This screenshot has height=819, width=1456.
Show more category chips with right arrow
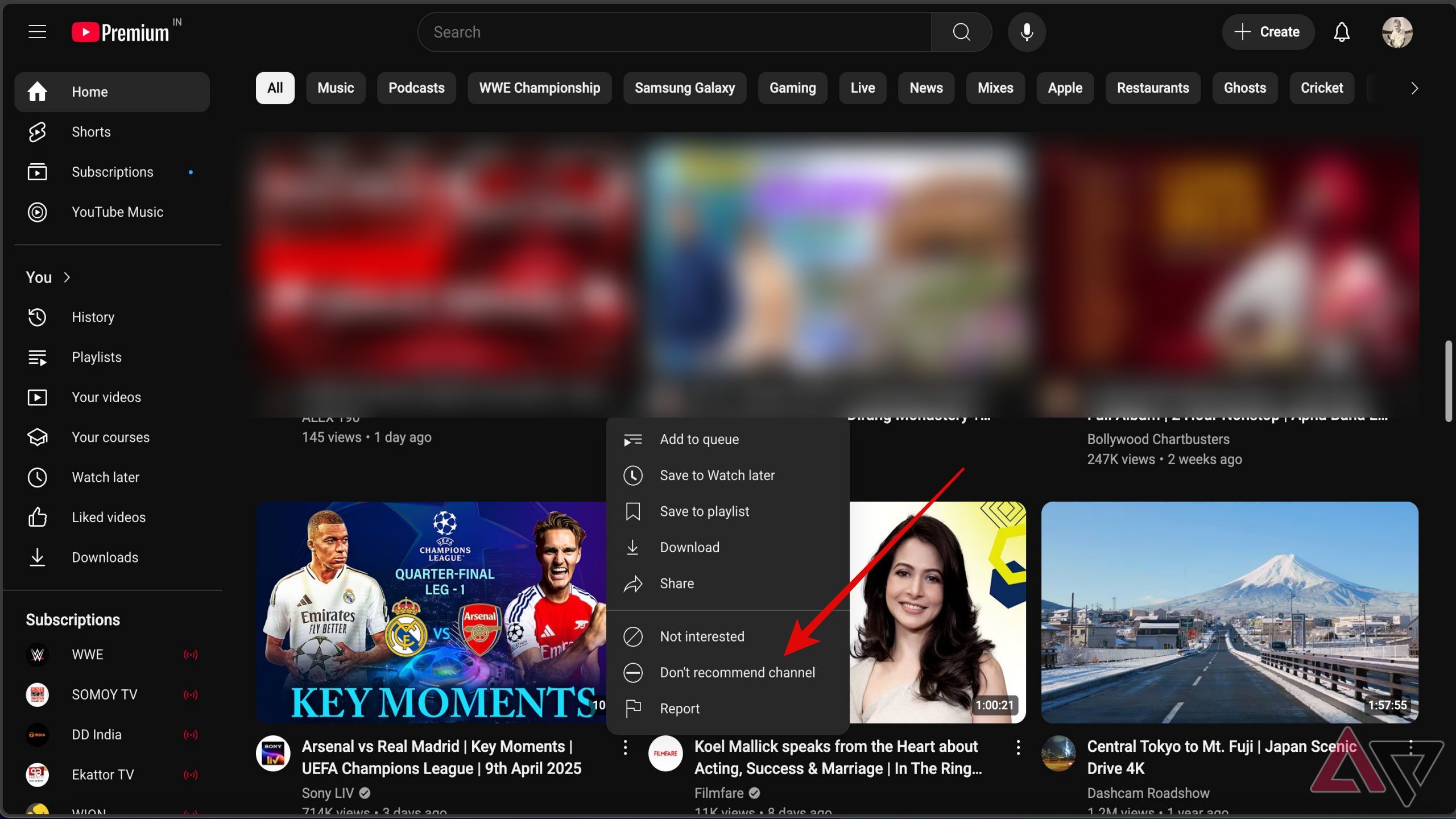click(1414, 88)
